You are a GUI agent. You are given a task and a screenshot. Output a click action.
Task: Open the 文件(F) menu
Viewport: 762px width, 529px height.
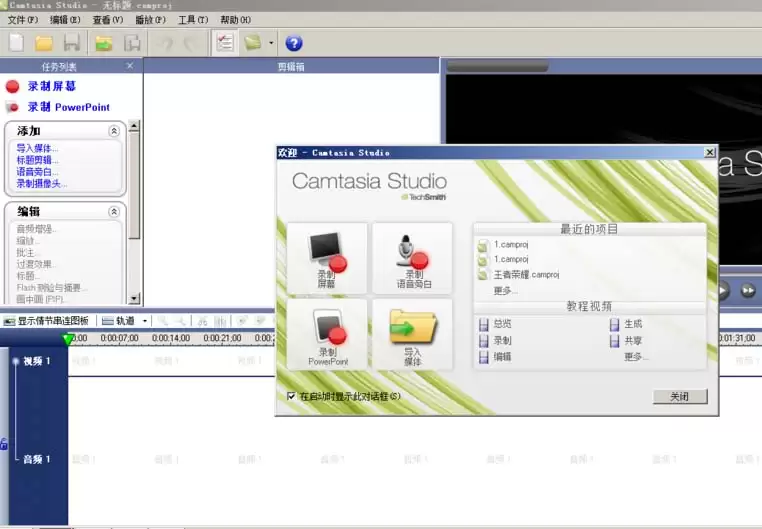(22, 20)
